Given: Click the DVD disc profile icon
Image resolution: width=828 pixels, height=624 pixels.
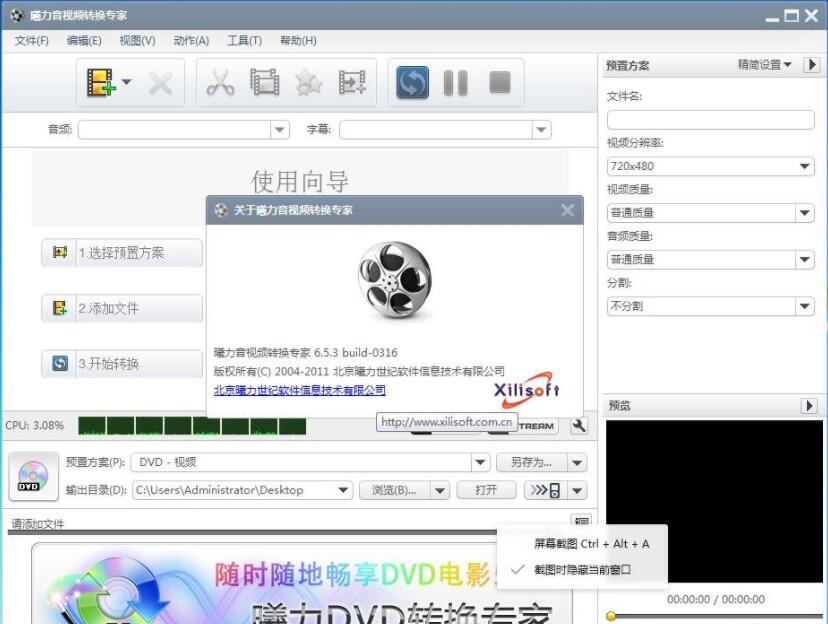Looking at the screenshot, I should (x=33, y=476).
